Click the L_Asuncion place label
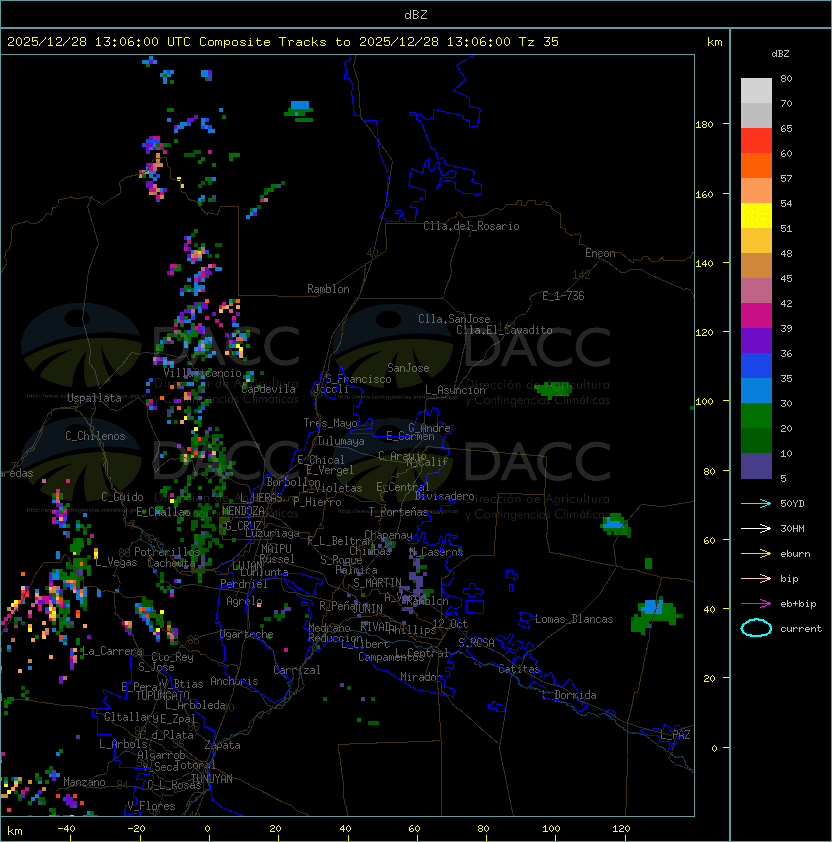832x842 pixels. 455,390
